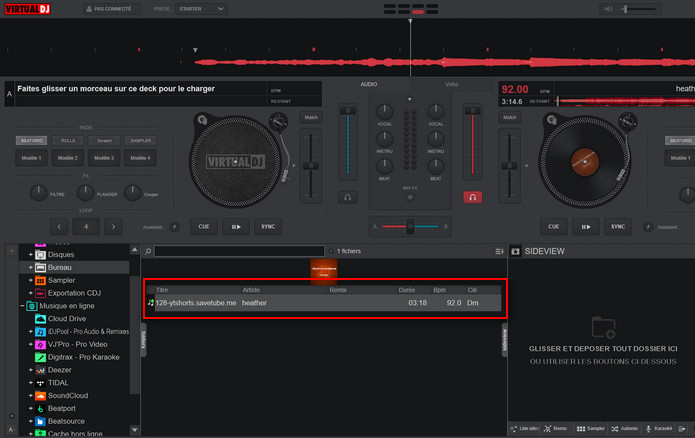Click the left deck Modèle 1 pad
Viewport: 695px width, 438px height.
coord(31,158)
